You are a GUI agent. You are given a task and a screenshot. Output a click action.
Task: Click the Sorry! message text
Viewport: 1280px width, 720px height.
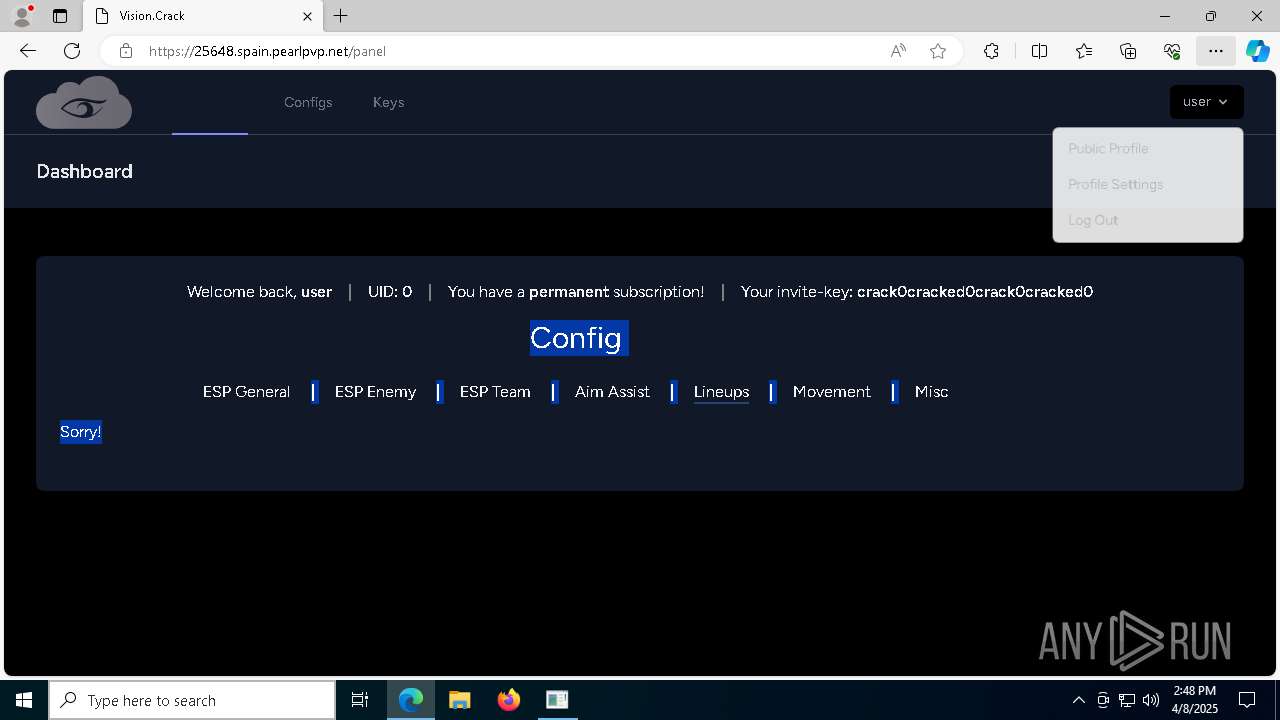pos(80,432)
